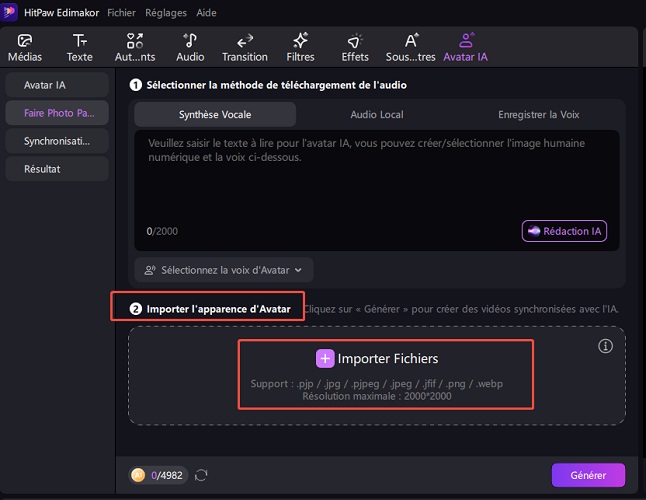
Task: Click the supported formats text line
Action: pyautogui.click(x=377, y=384)
